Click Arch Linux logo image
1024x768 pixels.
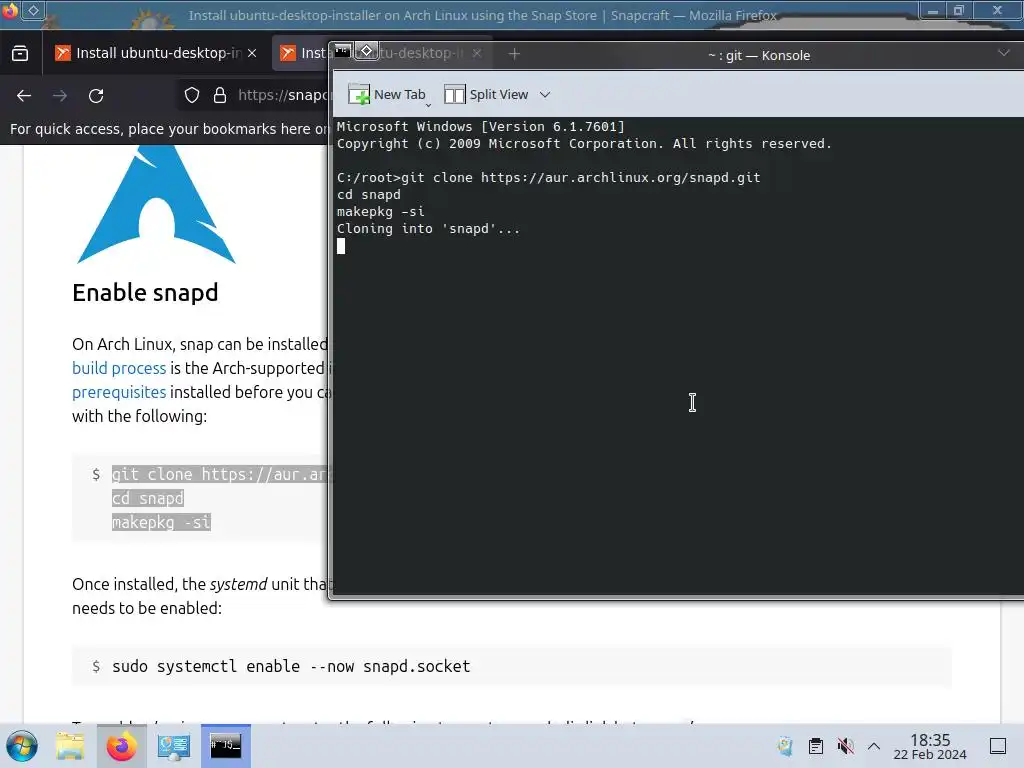(156, 204)
